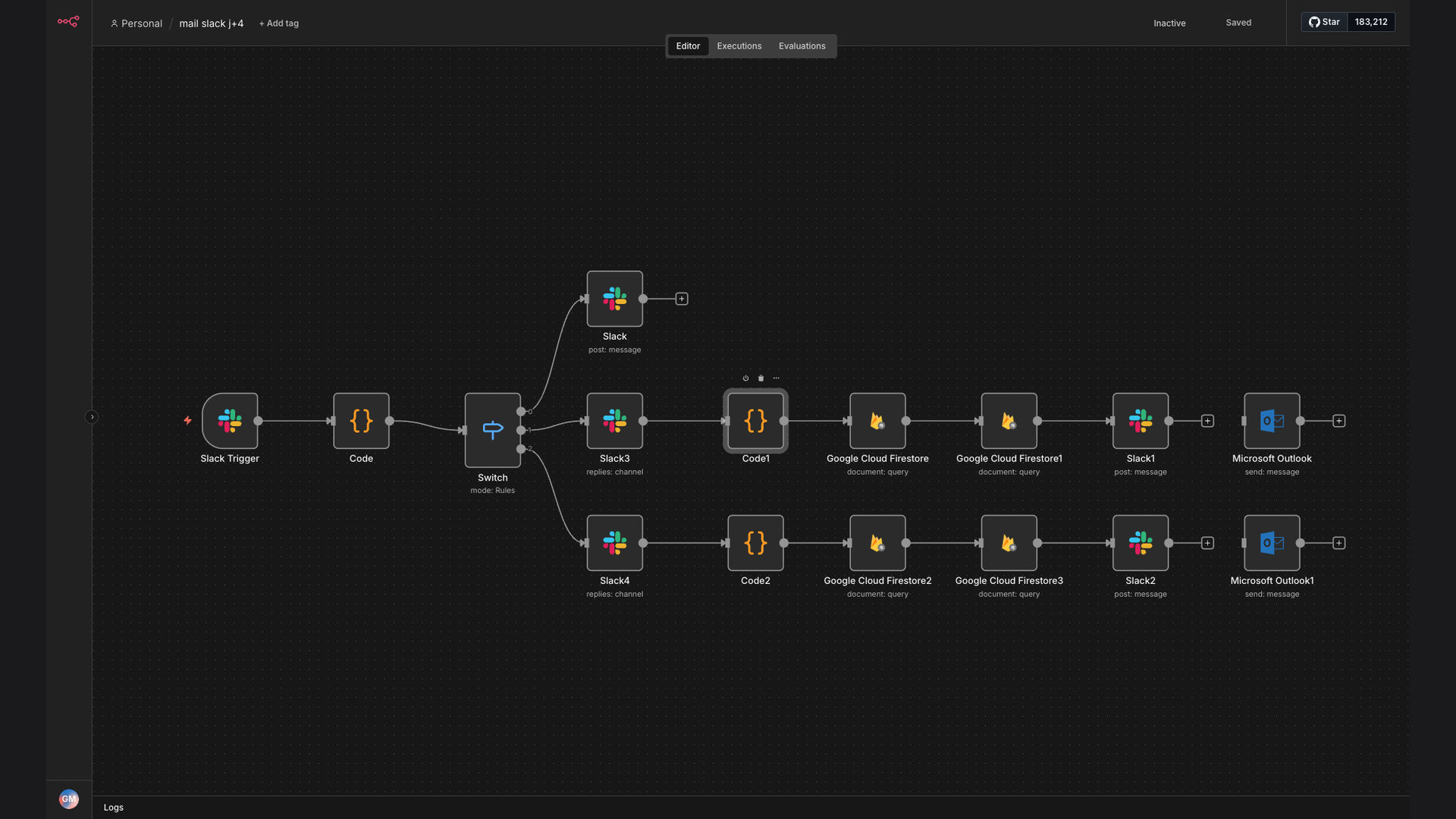This screenshot has width=1456, height=819.
Task: Select the Slack4 node
Action: click(615, 543)
